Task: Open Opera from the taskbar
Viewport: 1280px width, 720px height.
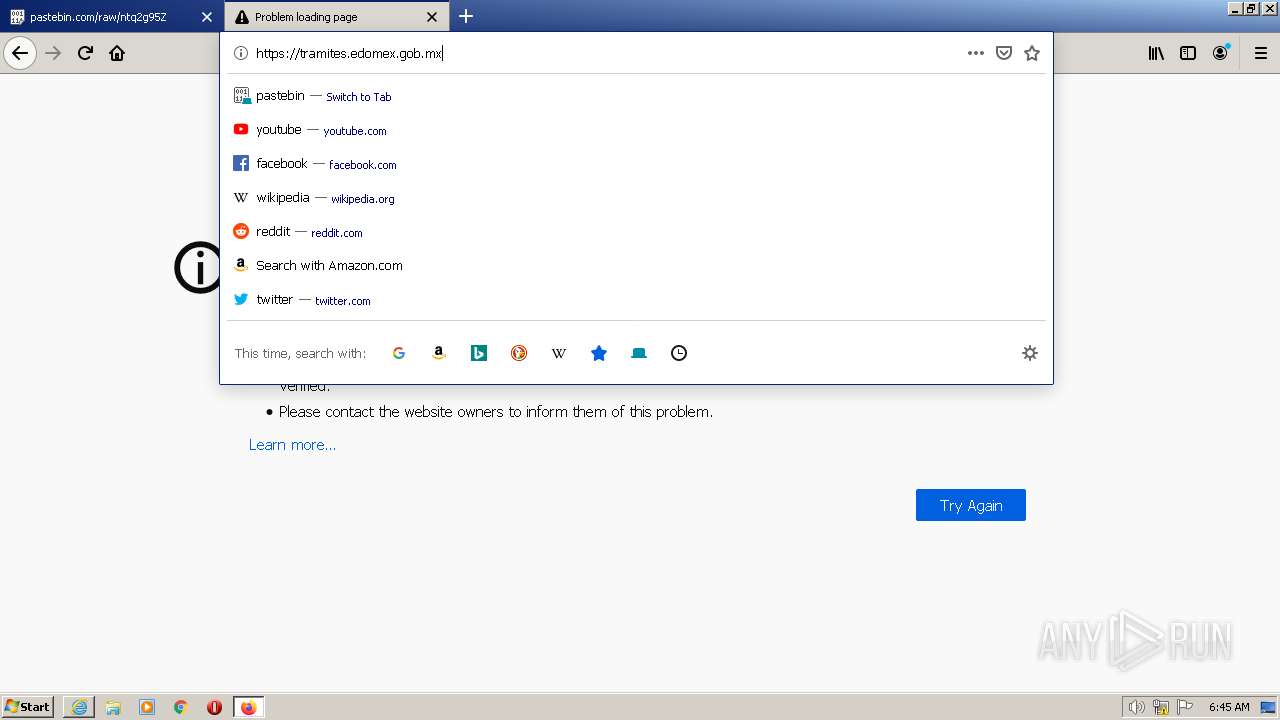Action: click(x=214, y=707)
